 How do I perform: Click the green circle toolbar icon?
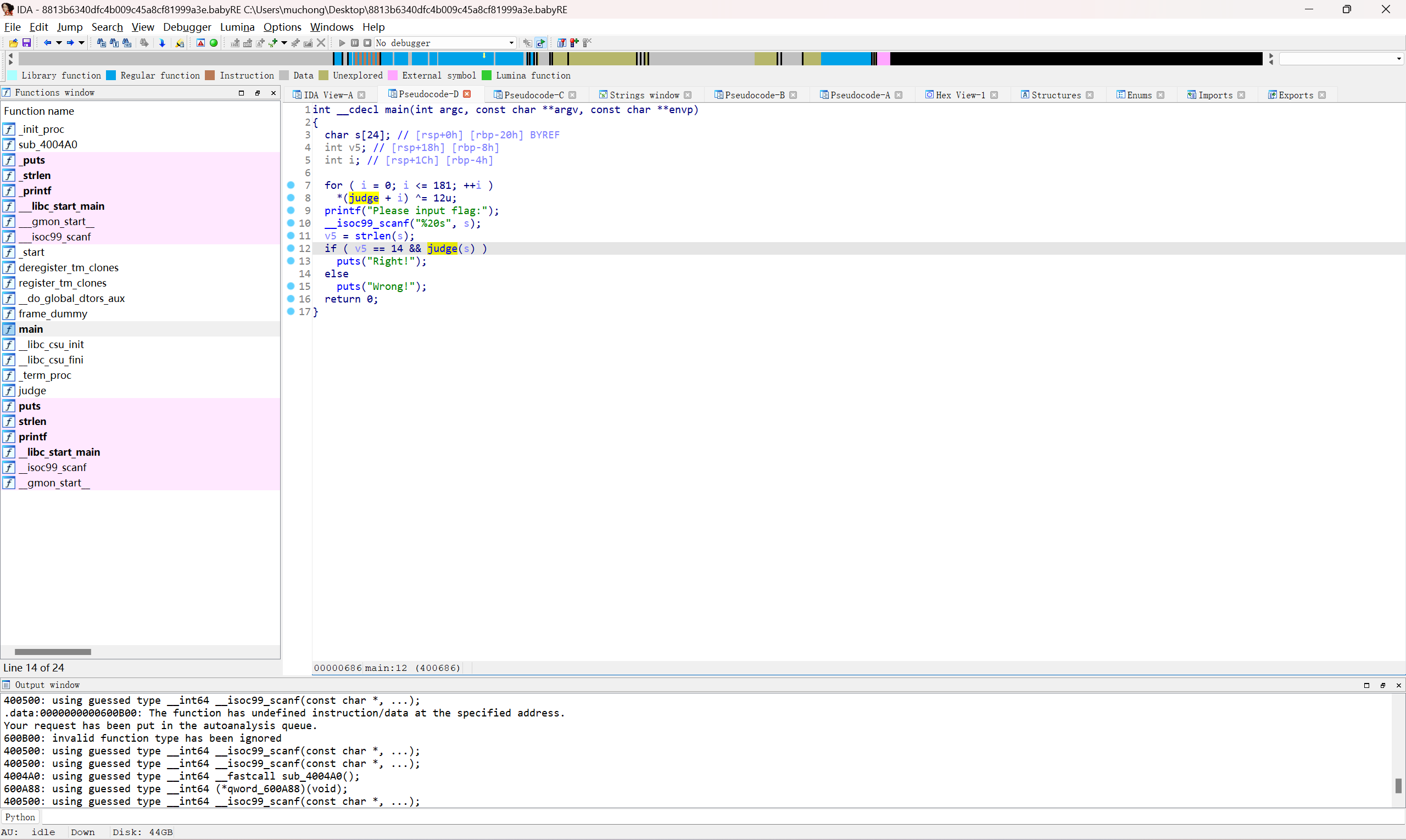pos(214,43)
